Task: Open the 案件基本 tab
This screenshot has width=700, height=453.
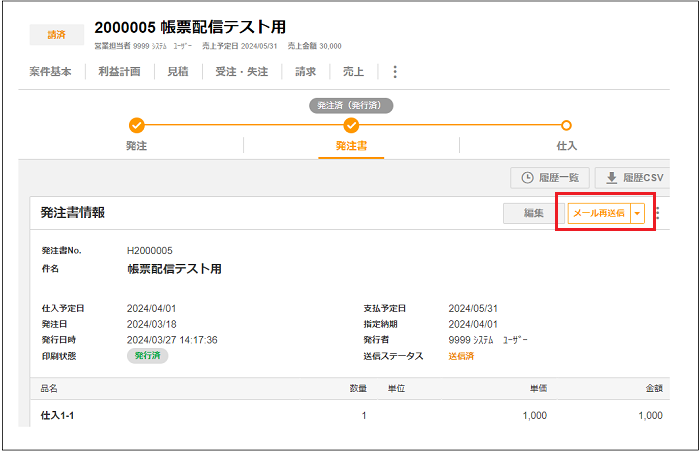Action: 50,72
